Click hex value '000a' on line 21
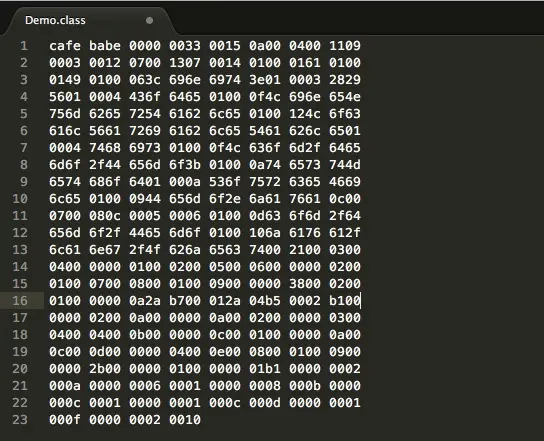 coord(65,385)
